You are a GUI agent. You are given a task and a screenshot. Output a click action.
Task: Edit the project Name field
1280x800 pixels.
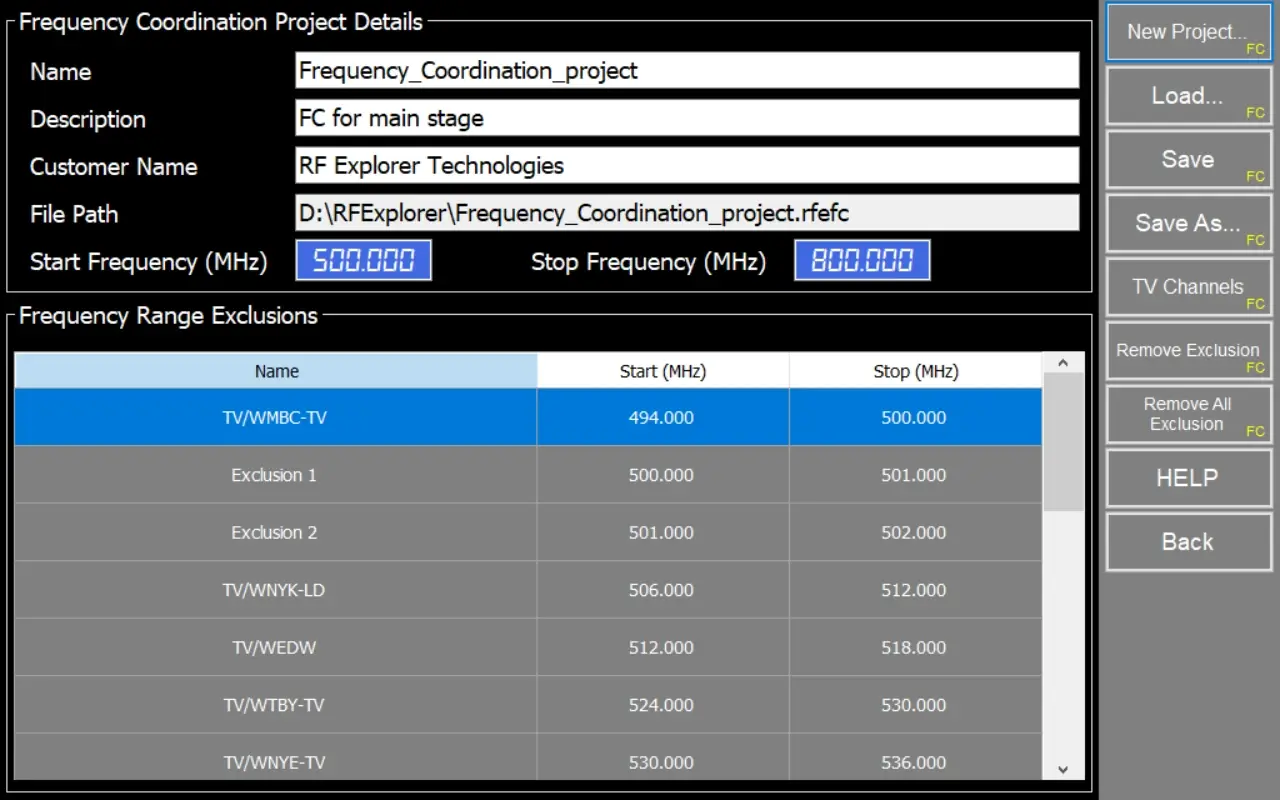tap(687, 71)
